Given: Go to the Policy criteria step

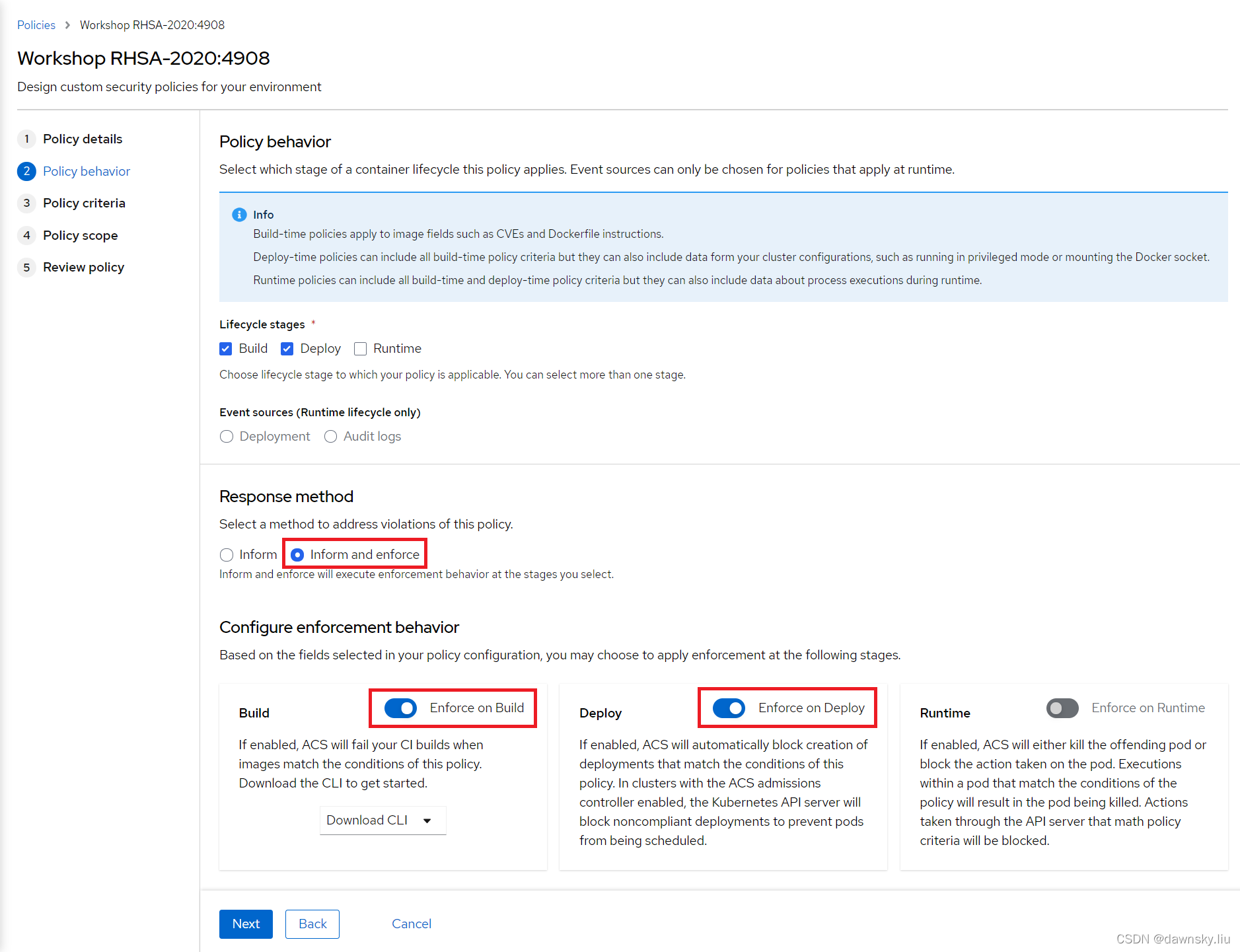Looking at the screenshot, I should (84, 203).
